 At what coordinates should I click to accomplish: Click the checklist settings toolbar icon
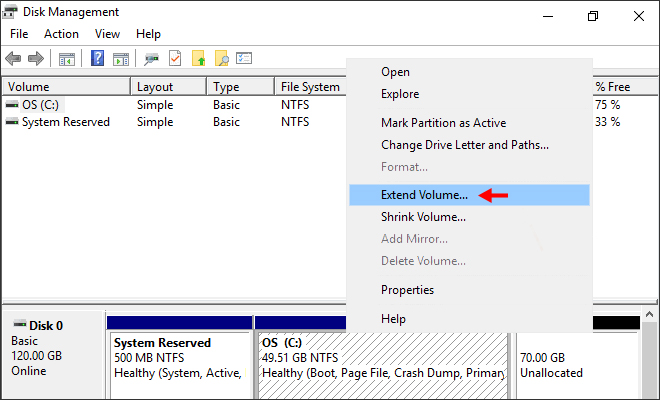(245, 58)
